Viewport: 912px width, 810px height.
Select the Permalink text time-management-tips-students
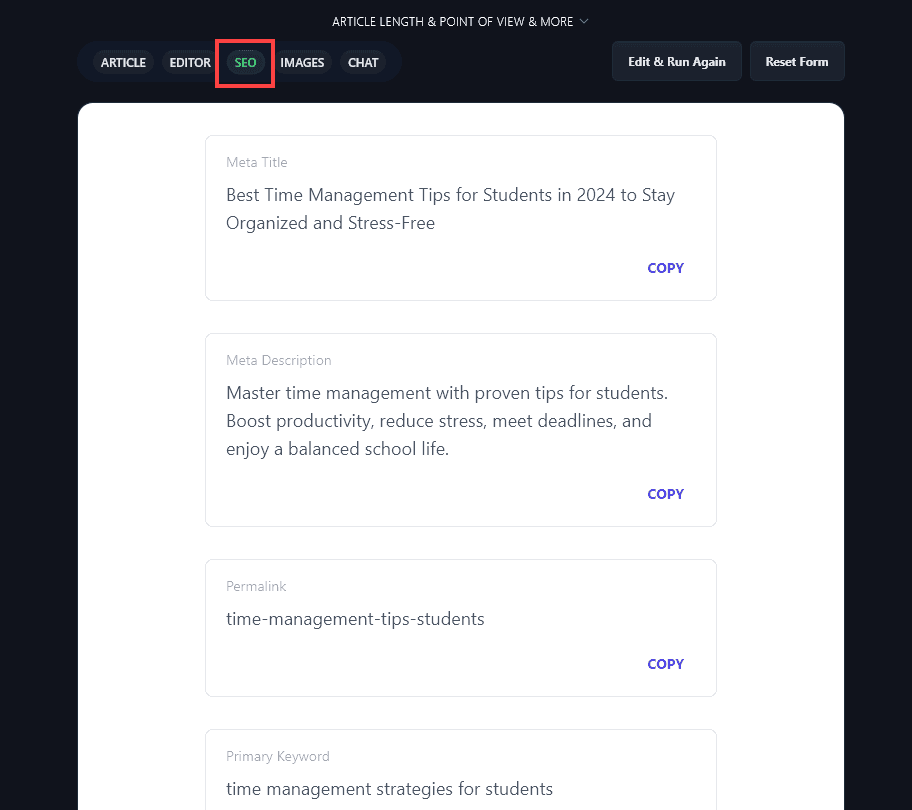[x=355, y=619]
